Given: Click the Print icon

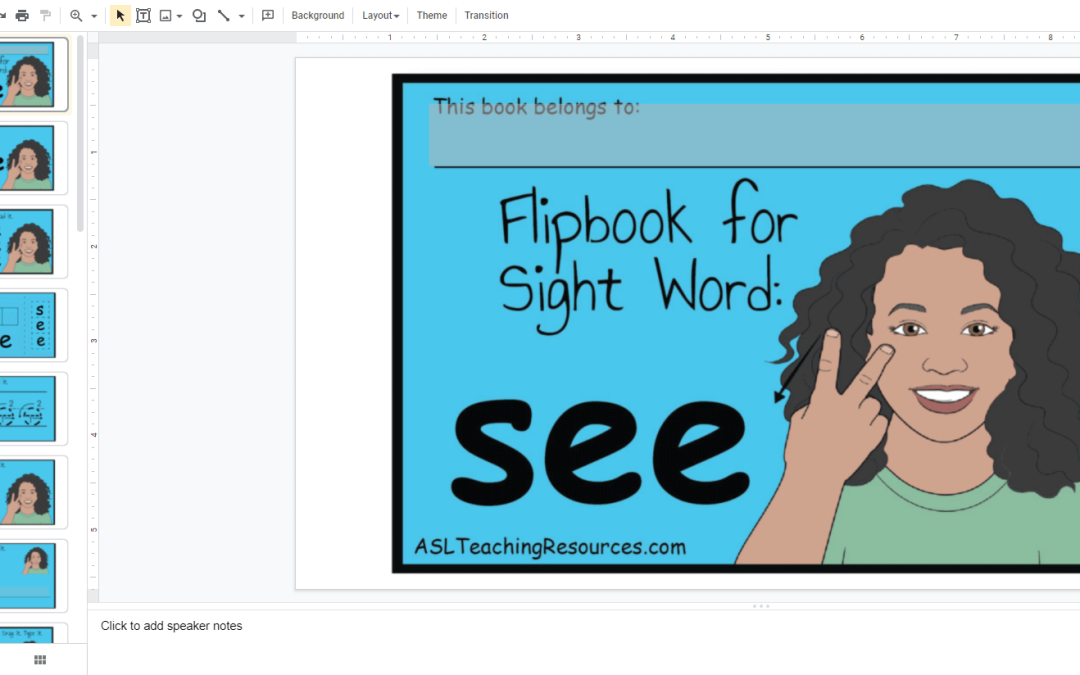Looking at the screenshot, I should [22, 15].
